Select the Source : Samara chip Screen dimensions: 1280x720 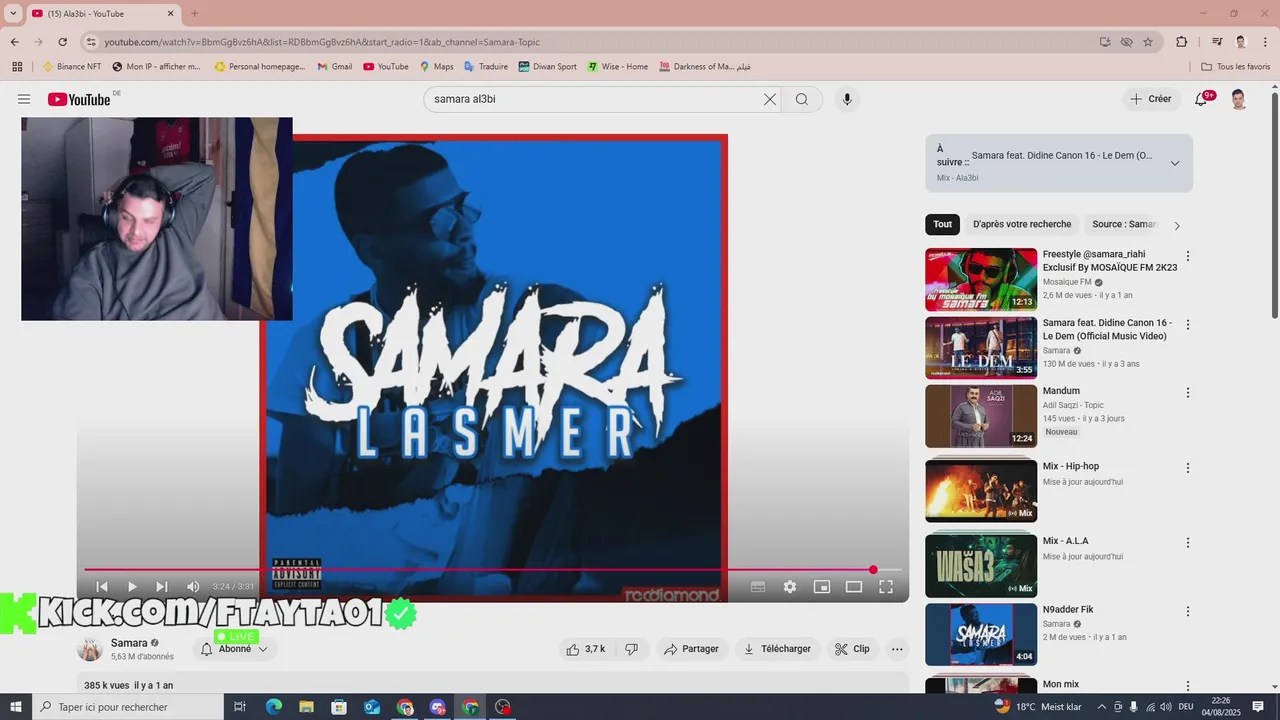[x=1124, y=224]
